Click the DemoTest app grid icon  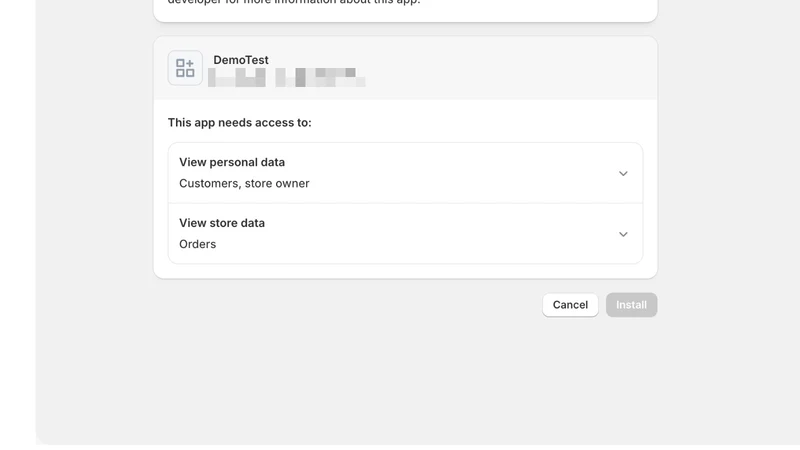pyautogui.click(x=185, y=68)
